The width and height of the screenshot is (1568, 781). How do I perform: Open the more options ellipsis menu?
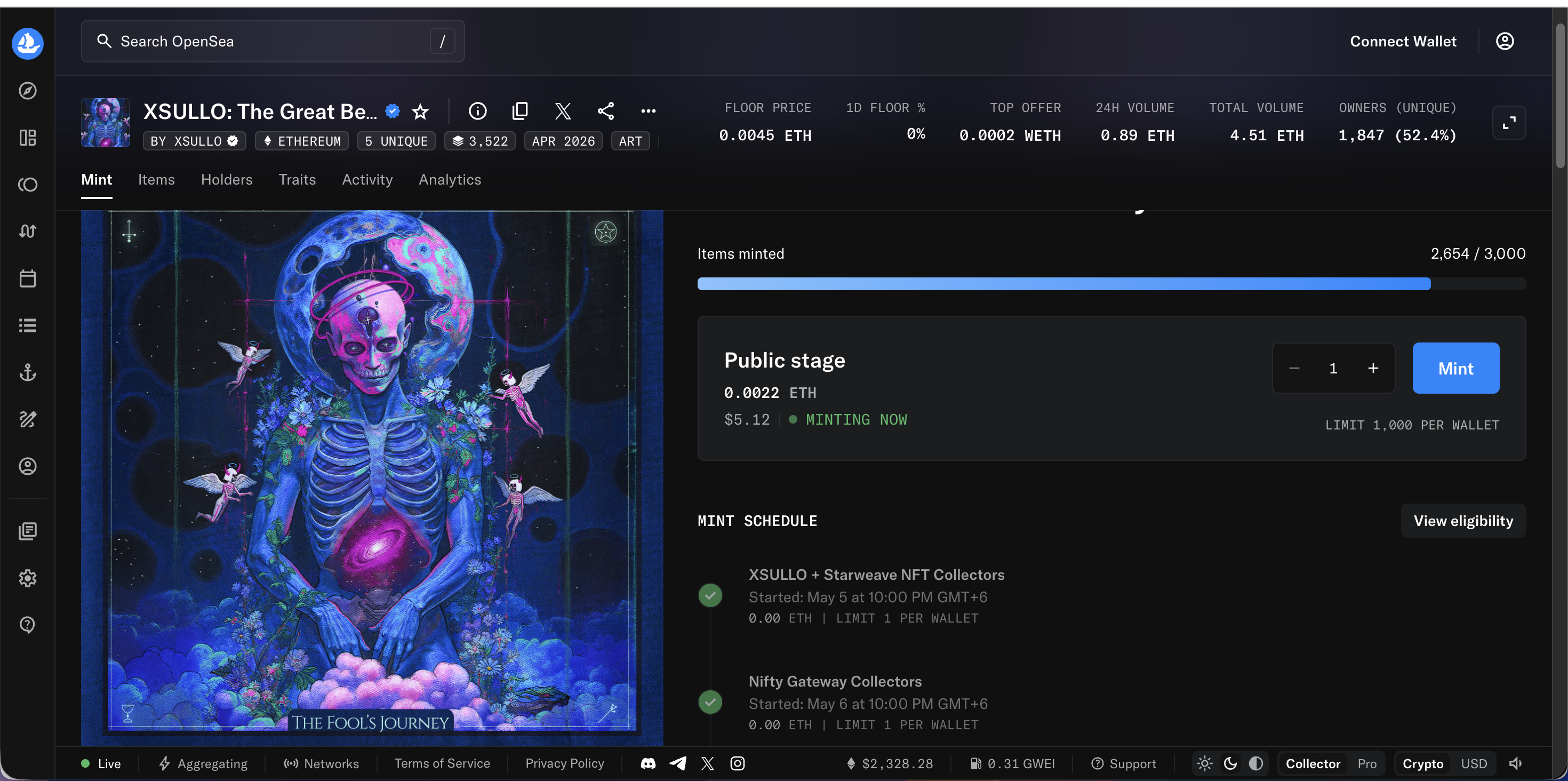(648, 111)
